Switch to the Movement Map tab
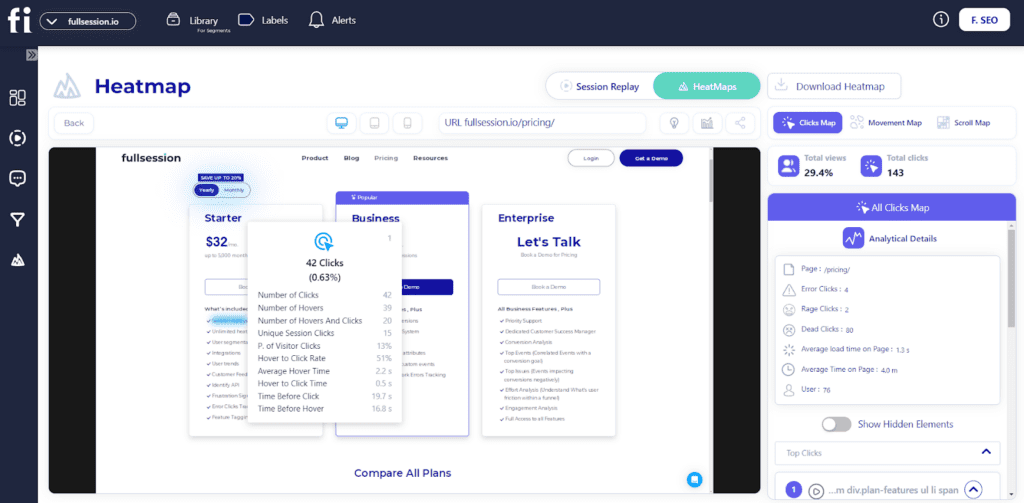 [x=885, y=123]
